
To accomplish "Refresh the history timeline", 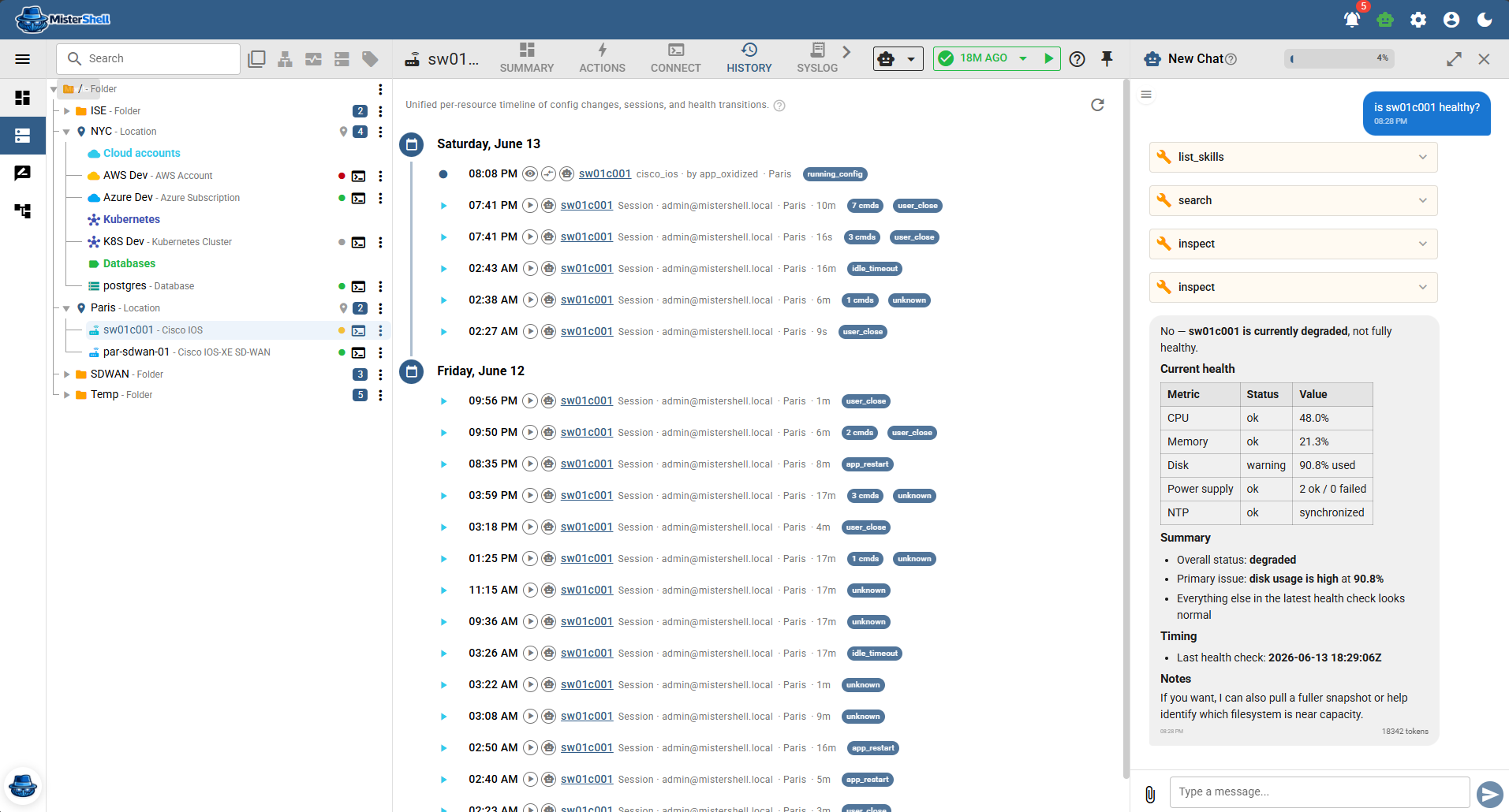I will click(x=1097, y=105).
